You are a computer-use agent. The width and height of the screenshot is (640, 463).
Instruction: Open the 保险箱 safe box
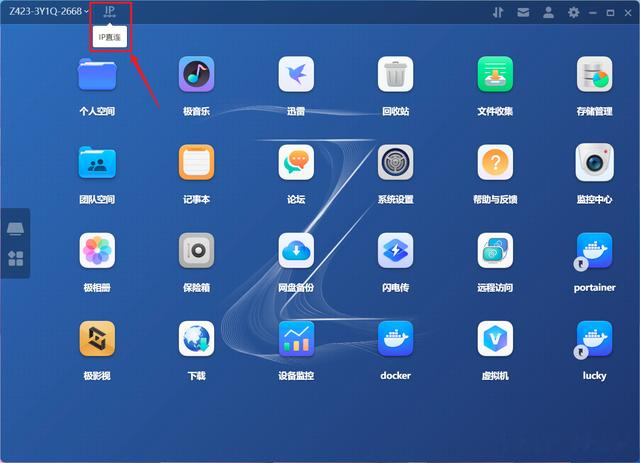pos(196,250)
